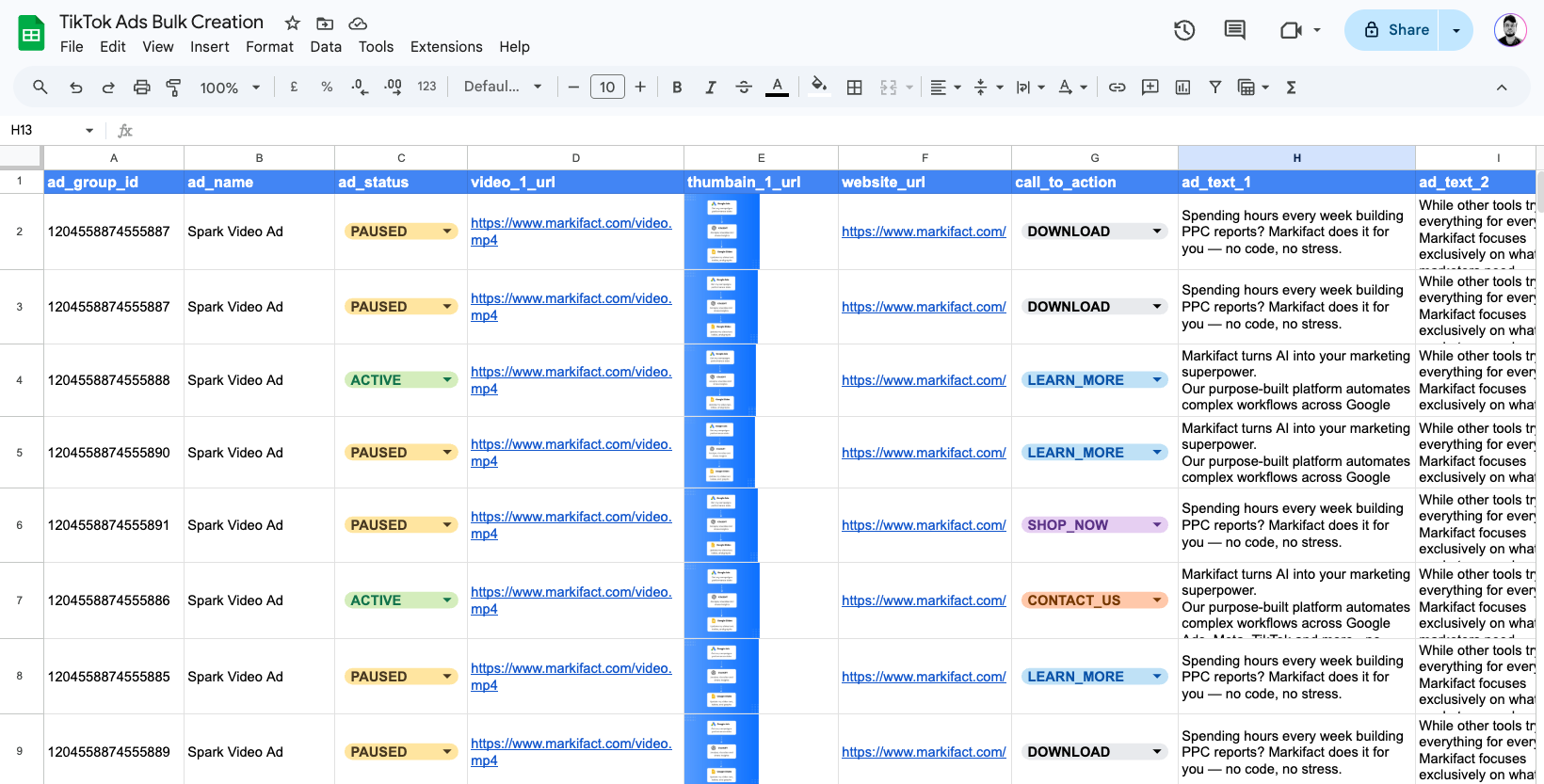Toggle italic formatting
The image size is (1544, 784).
click(710, 87)
